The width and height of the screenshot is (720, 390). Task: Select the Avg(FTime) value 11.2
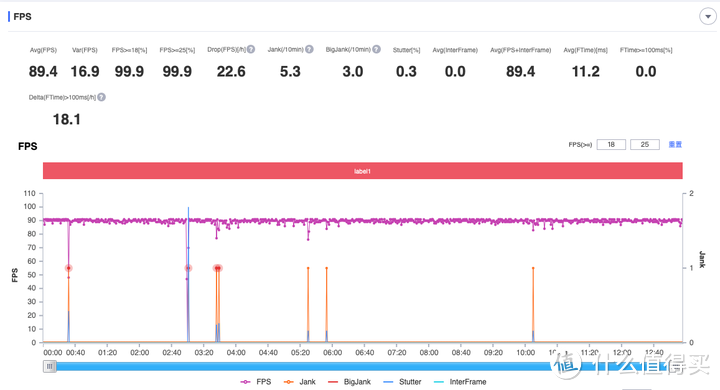tap(585, 72)
